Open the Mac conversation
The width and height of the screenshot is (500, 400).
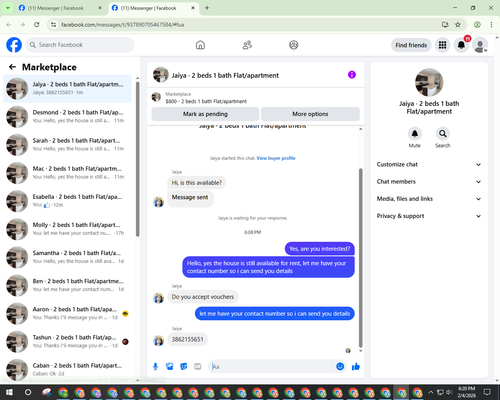(67, 173)
